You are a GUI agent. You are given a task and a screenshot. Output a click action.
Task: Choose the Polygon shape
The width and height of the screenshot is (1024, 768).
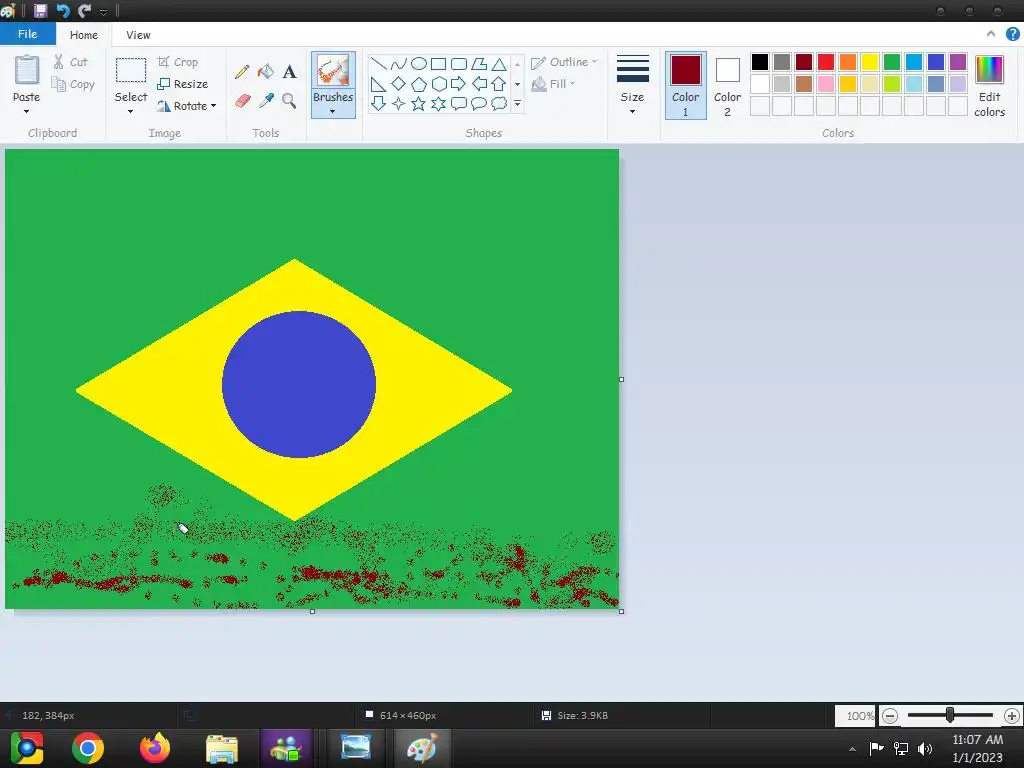coord(479,64)
